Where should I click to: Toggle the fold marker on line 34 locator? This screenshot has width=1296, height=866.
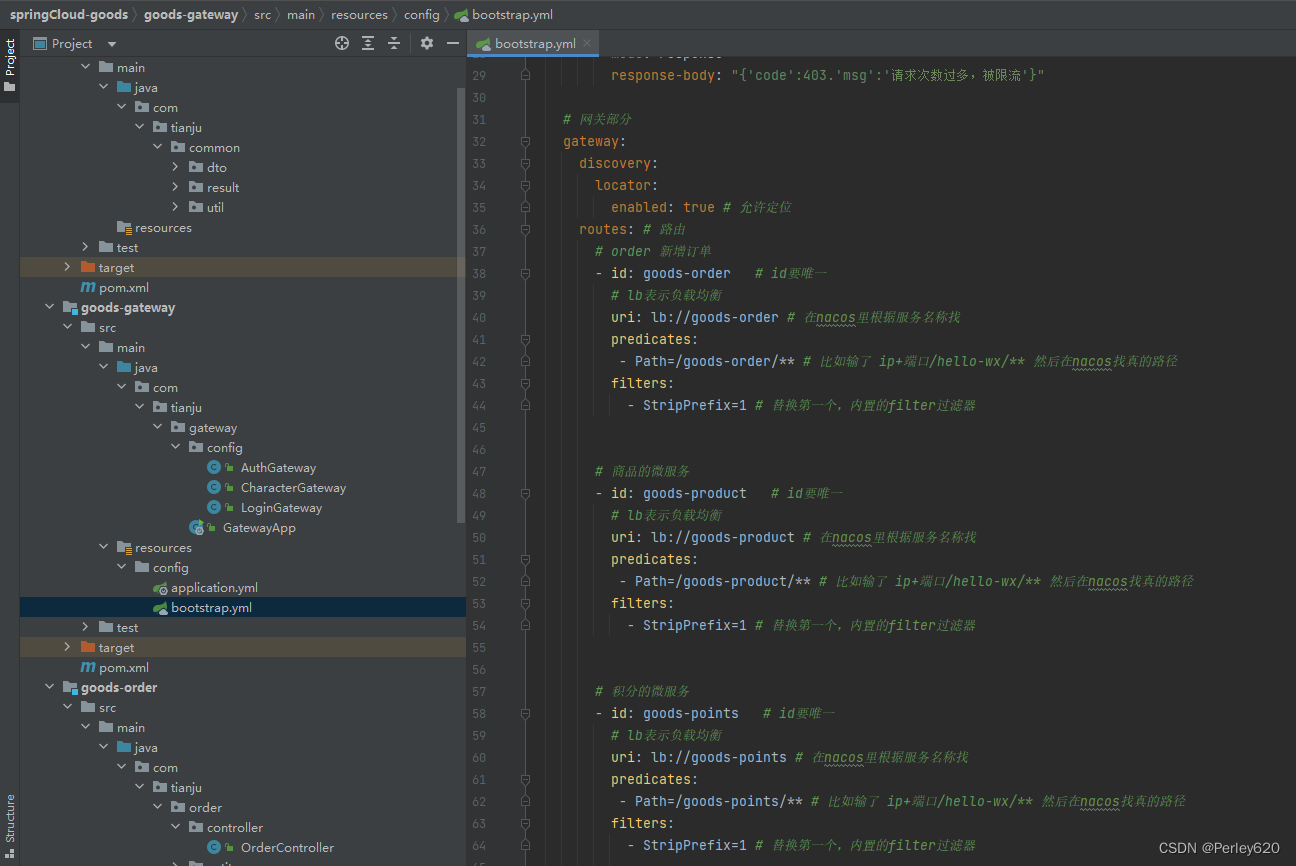click(x=525, y=185)
